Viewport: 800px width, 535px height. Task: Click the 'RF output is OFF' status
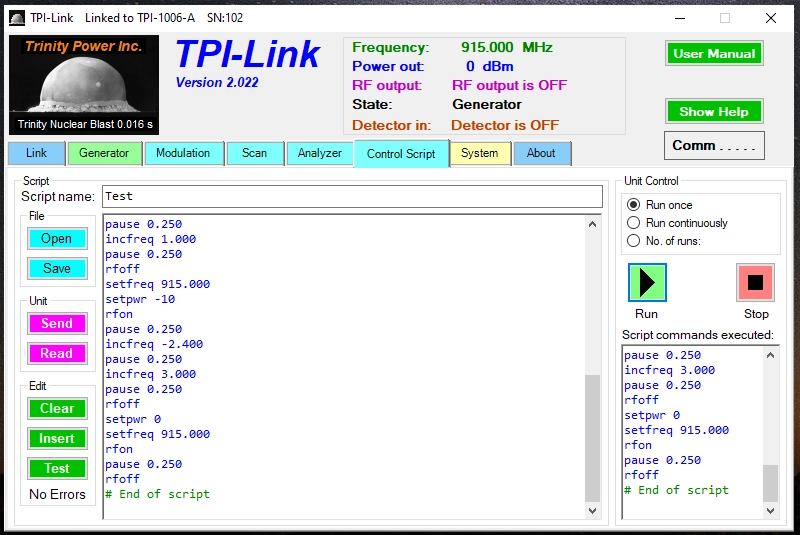(x=509, y=85)
